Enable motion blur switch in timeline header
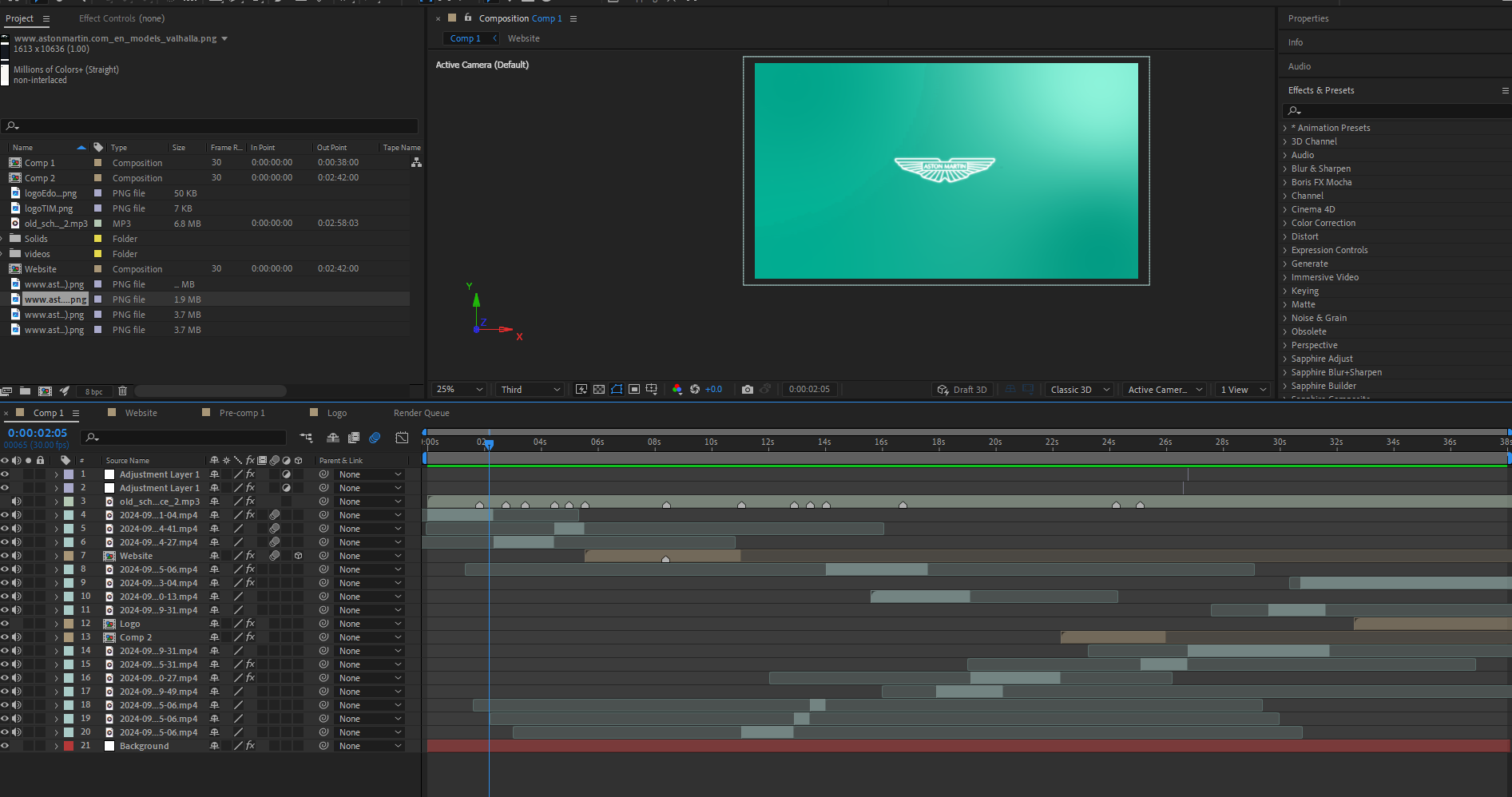1512x797 pixels. click(x=375, y=438)
